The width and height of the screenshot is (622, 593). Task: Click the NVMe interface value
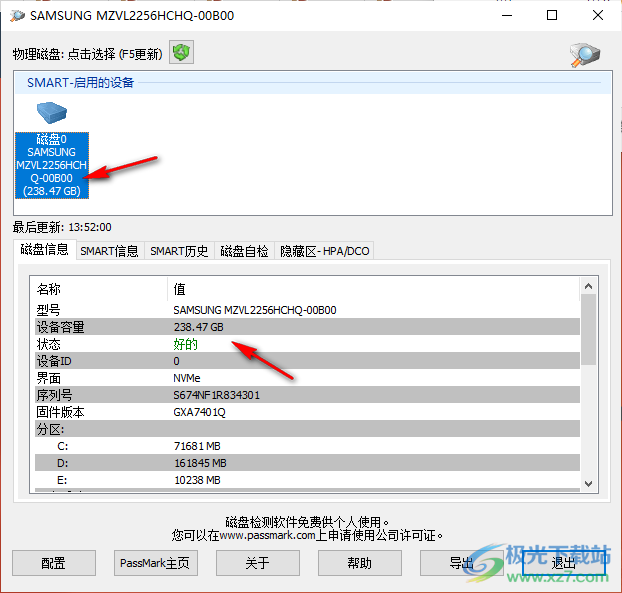(x=187, y=378)
